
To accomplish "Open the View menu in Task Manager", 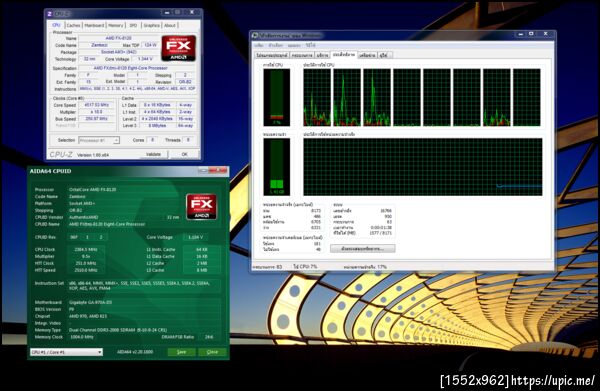I will [x=294, y=45].
